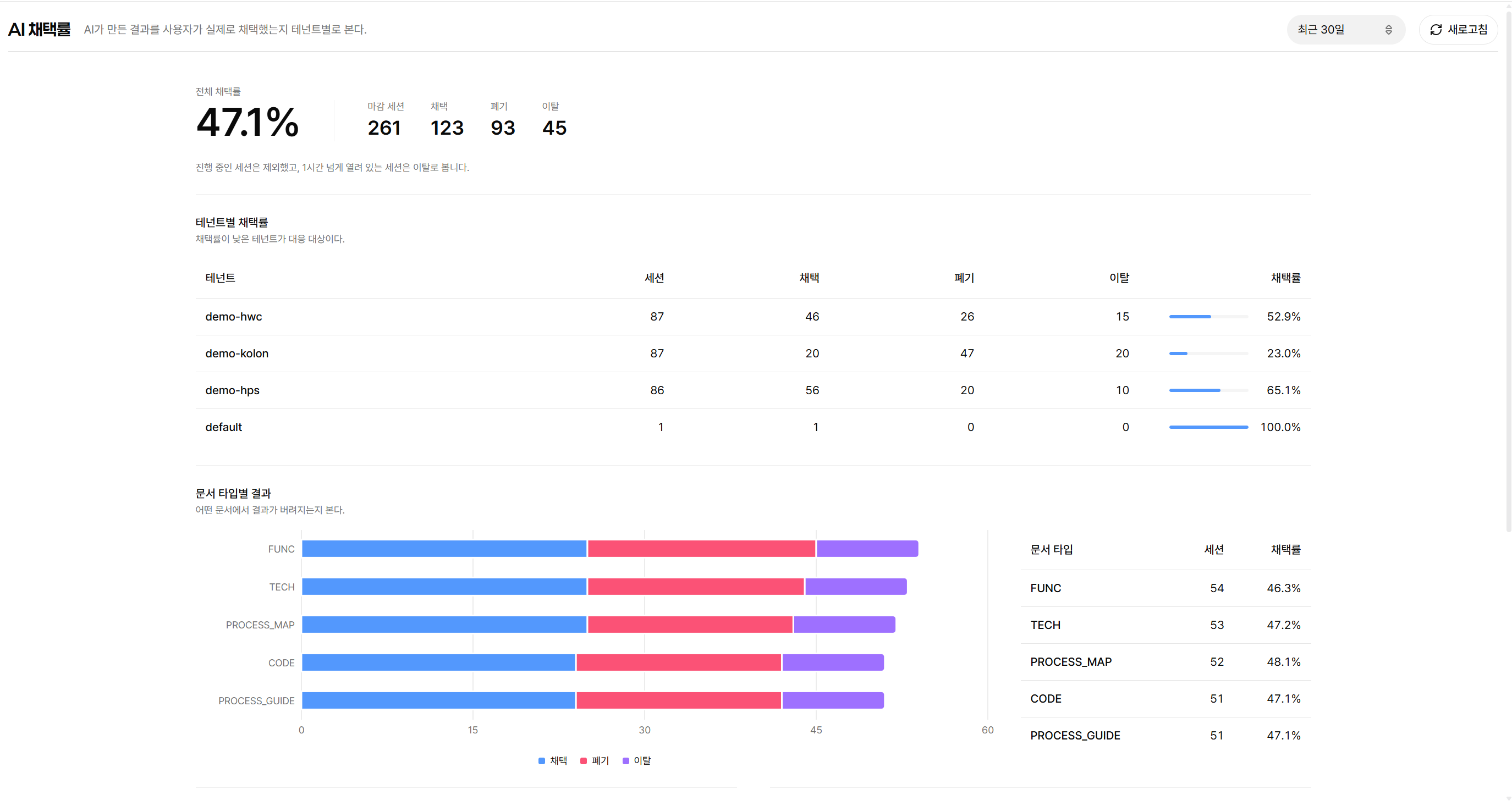This screenshot has width=1512, height=806.
Task: Click the 47.1% overall adoption rate
Action: 247,123
